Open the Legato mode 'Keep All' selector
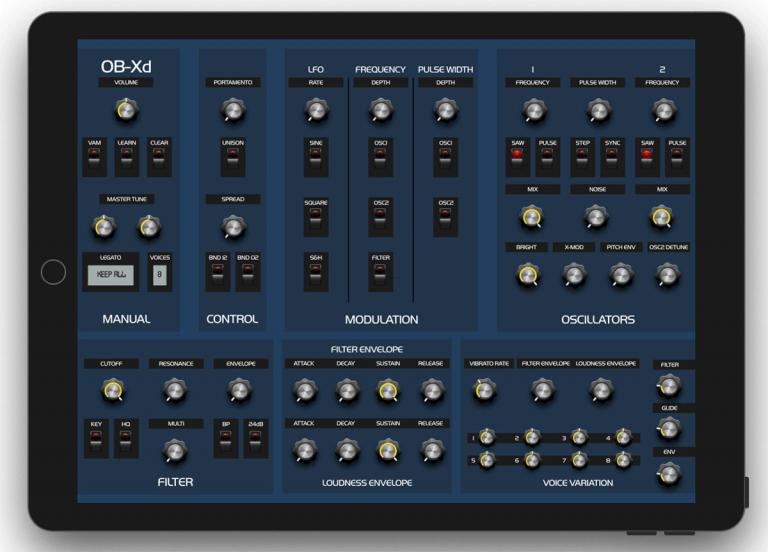This screenshot has width=768, height=552. coord(111,275)
